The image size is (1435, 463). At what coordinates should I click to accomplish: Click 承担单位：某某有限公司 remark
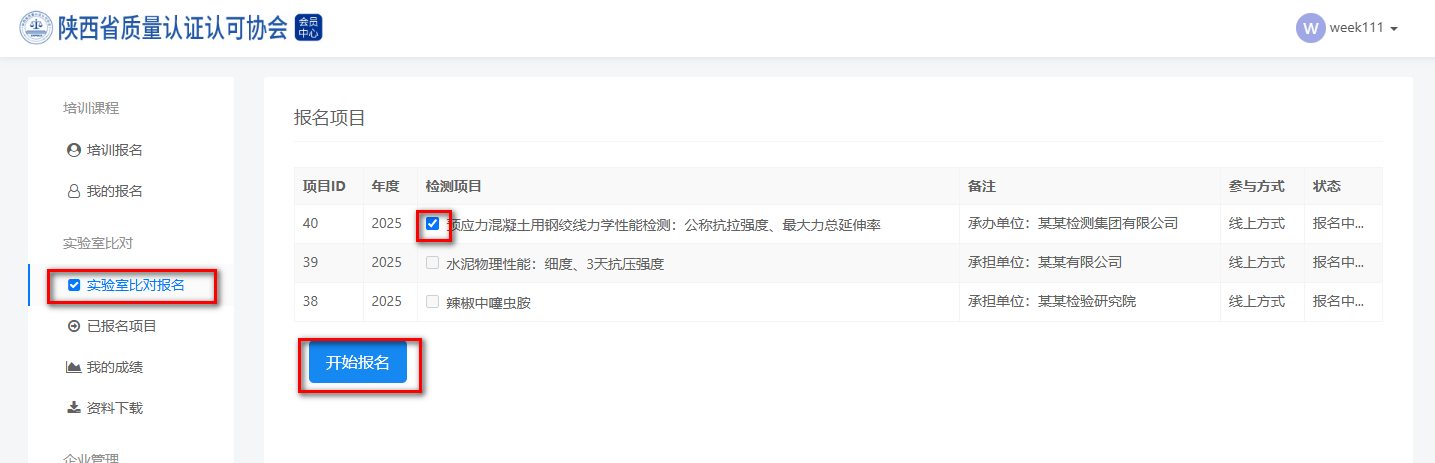(x=1045, y=262)
